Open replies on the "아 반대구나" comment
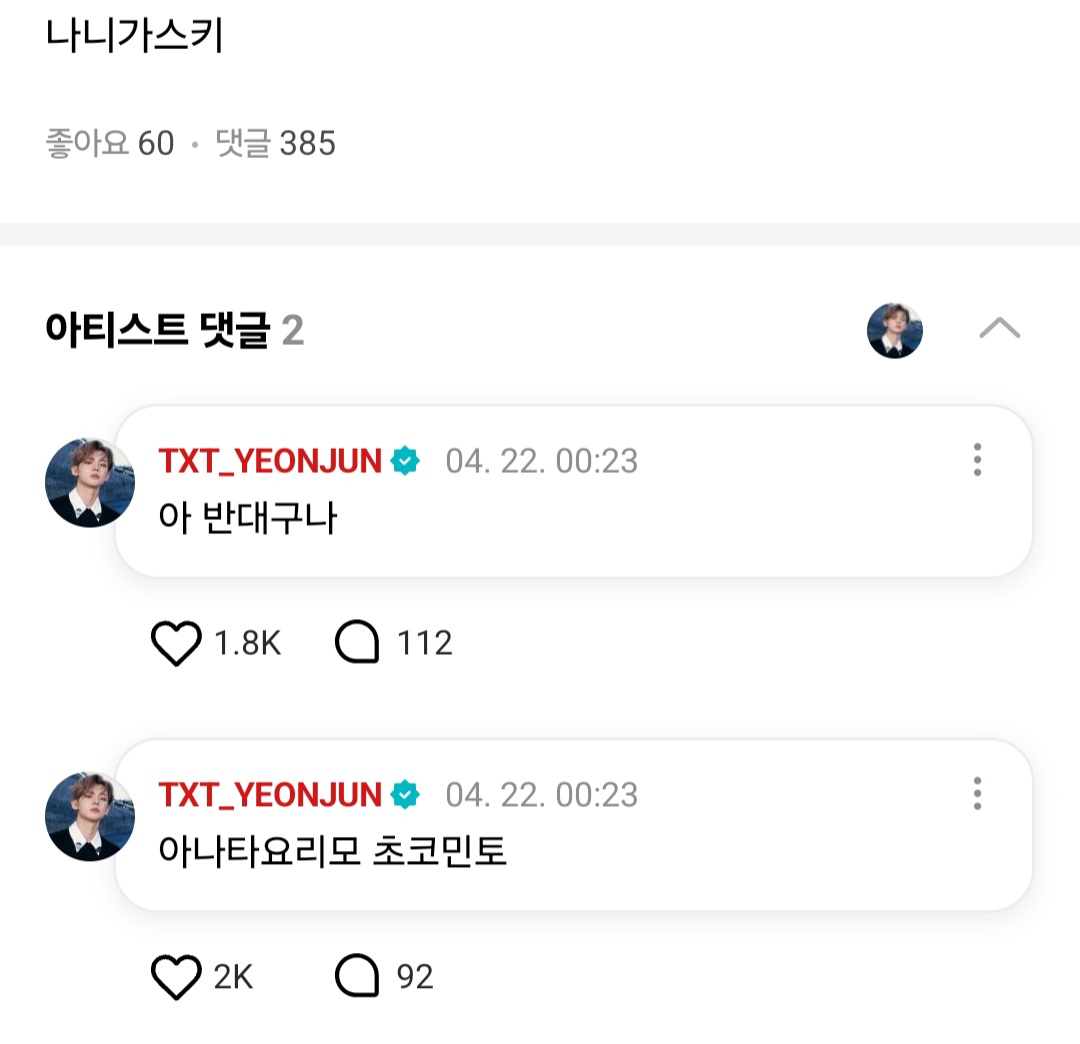This screenshot has height=1044, width=1080. (357, 642)
